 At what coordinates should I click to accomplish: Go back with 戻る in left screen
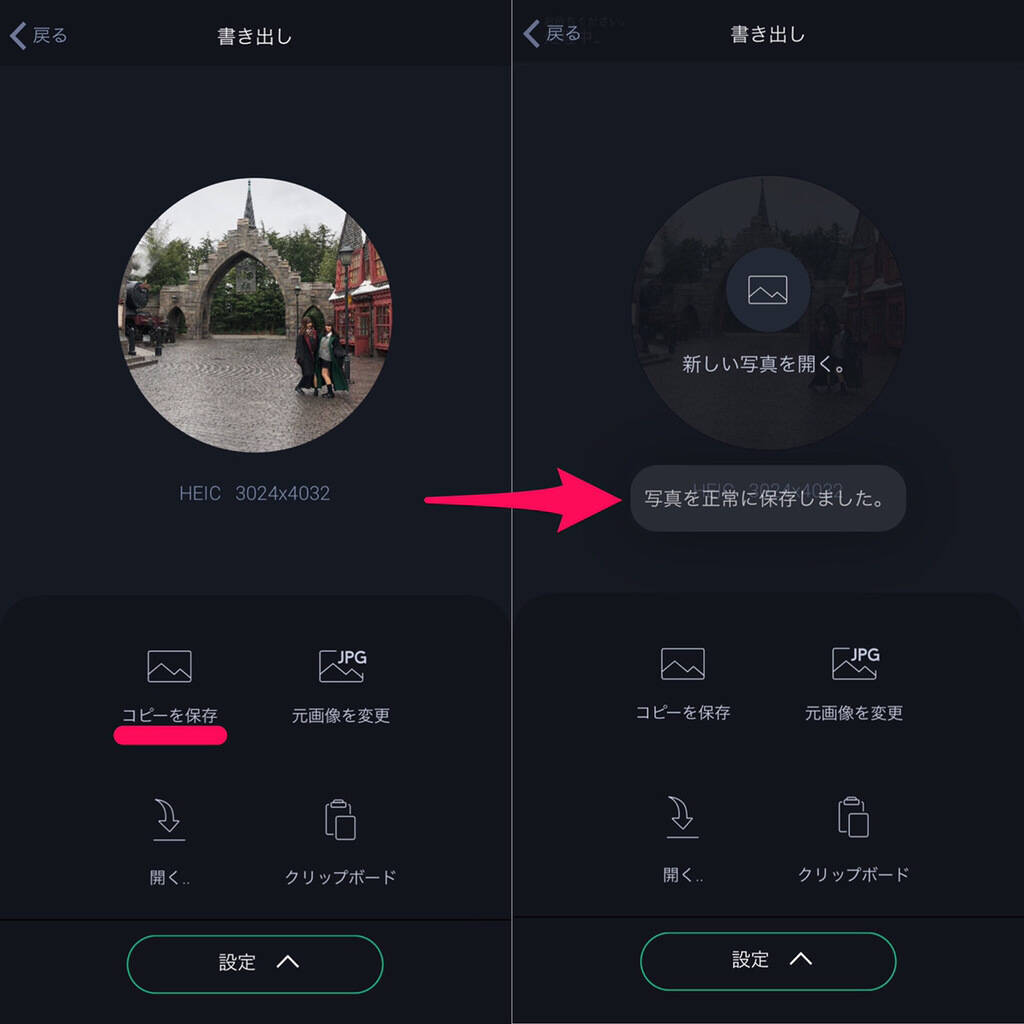coord(39,35)
